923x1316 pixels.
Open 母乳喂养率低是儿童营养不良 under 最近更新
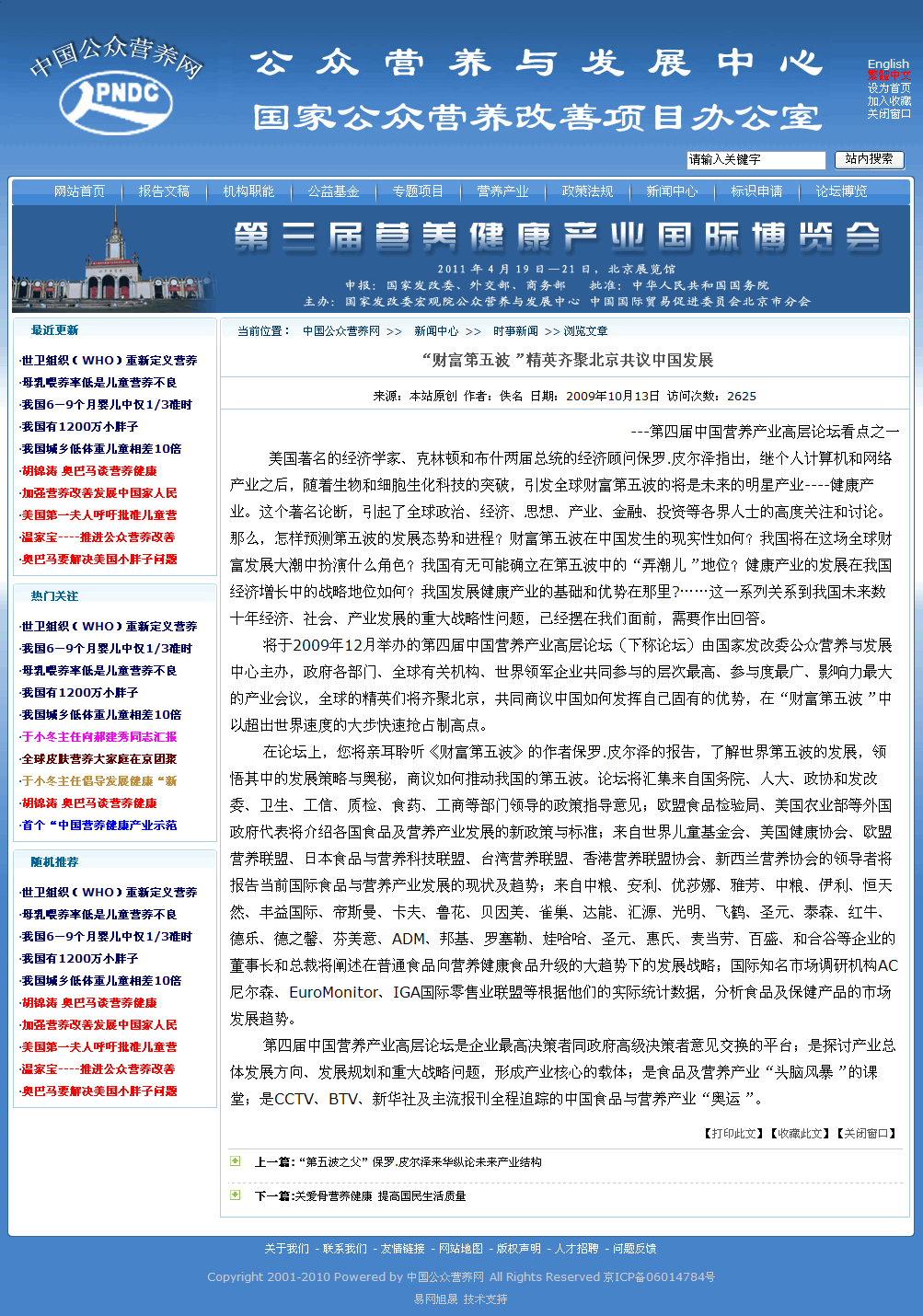point(98,383)
